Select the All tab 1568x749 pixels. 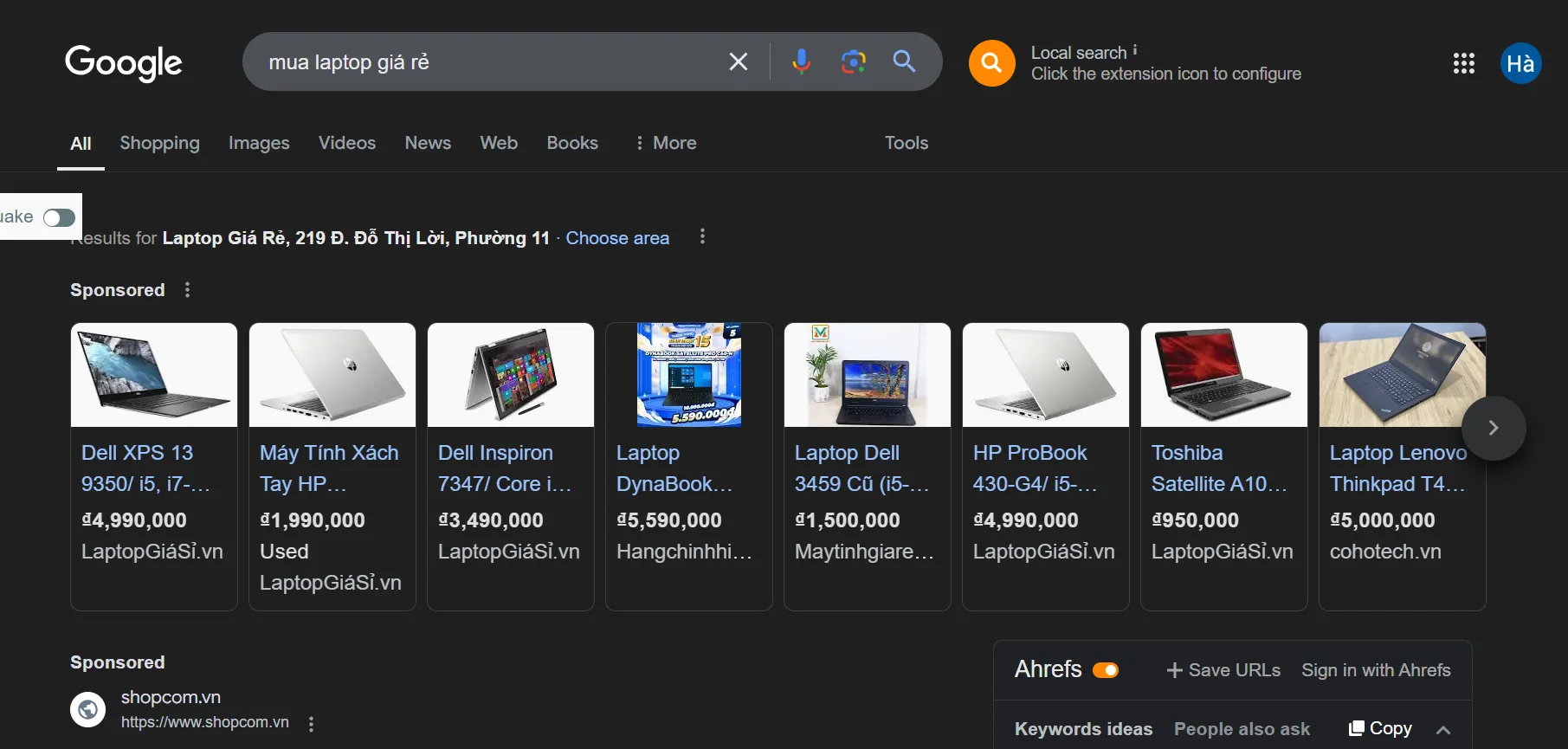81,144
